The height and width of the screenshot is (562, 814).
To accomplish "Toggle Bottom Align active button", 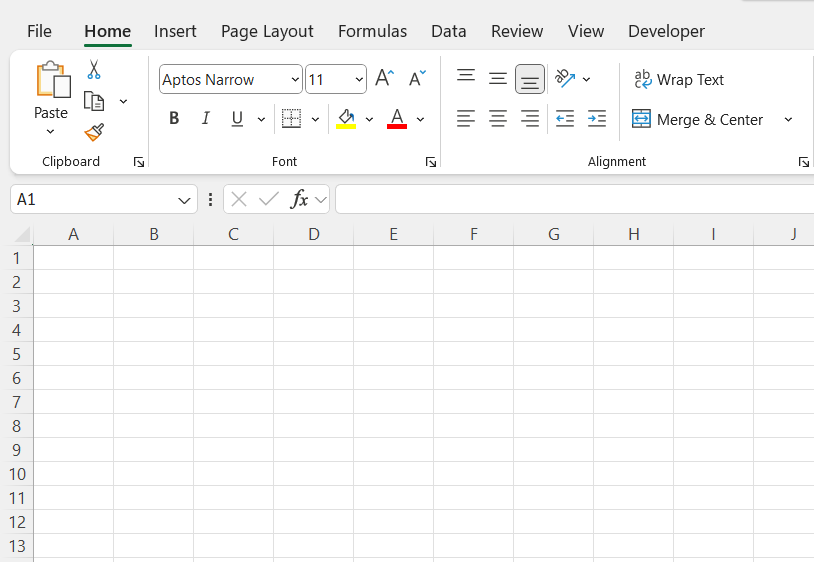I will click(x=530, y=79).
